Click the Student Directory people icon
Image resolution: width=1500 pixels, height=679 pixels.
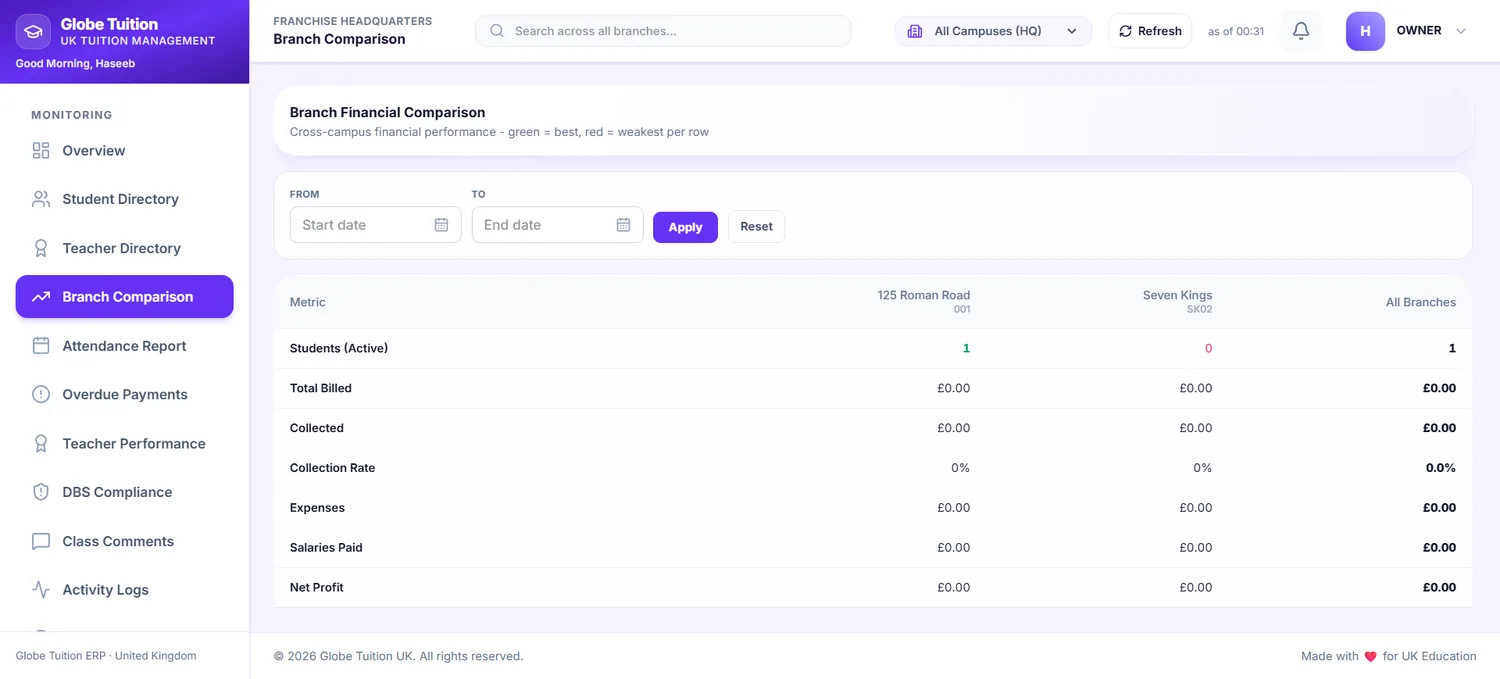click(41, 199)
